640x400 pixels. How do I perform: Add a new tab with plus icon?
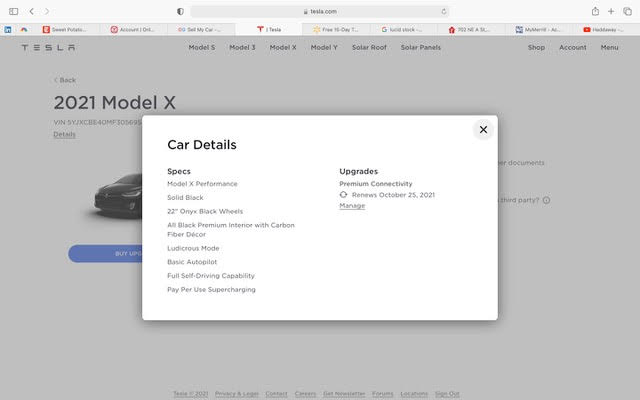pos(611,11)
